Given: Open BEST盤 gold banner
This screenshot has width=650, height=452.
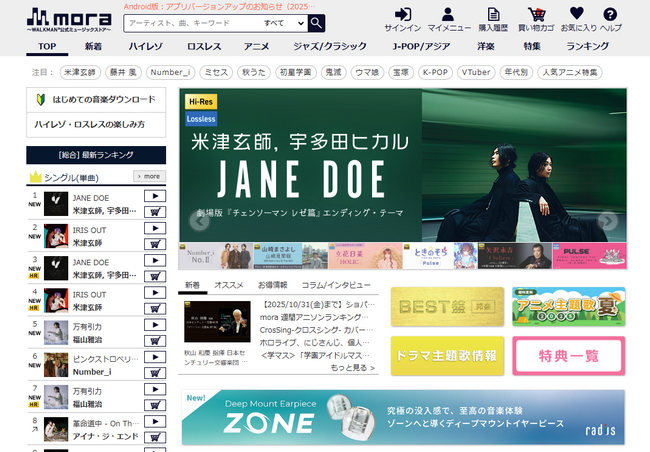Looking at the screenshot, I should point(447,307).
